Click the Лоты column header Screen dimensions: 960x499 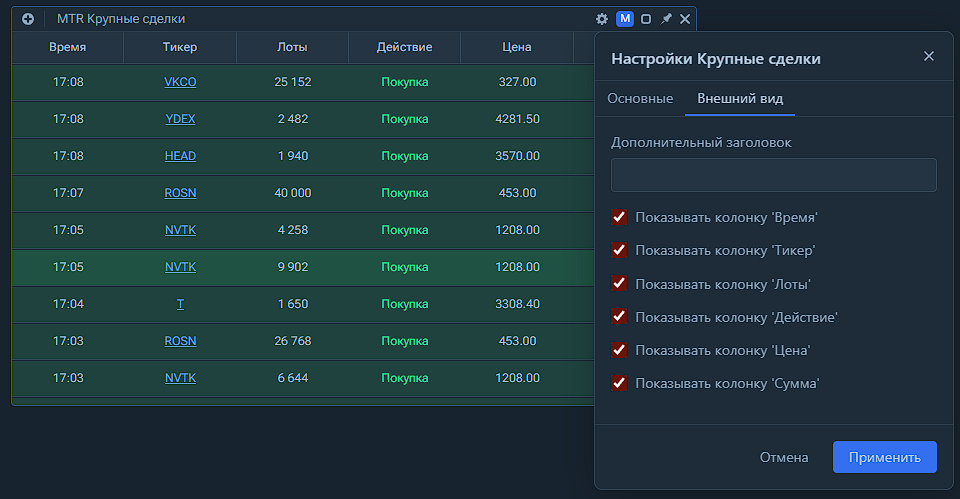click(292, 47)
